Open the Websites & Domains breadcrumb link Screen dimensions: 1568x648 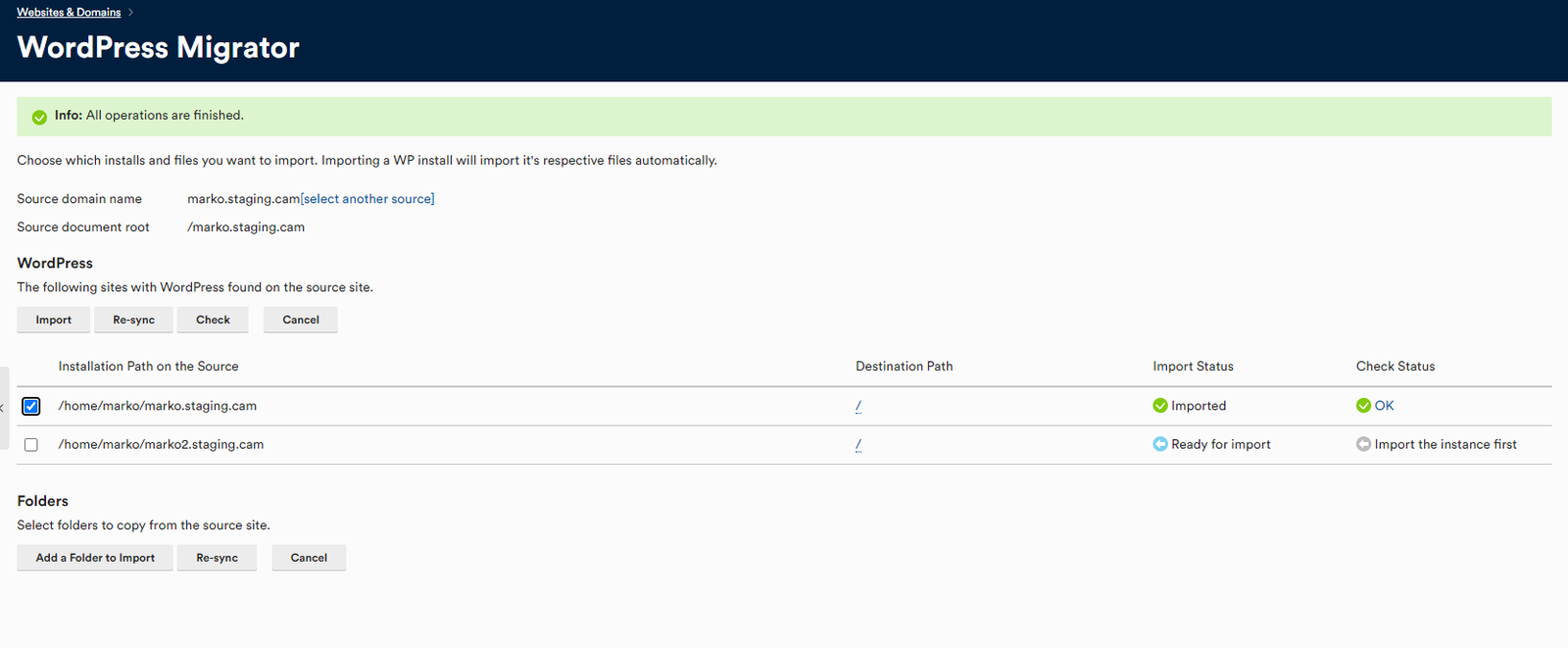coord(69,13)
